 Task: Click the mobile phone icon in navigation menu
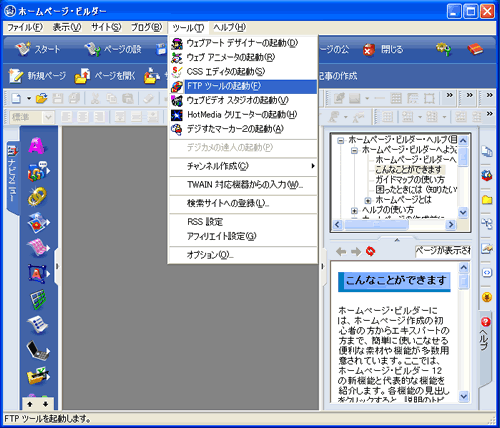pos(37,350)
